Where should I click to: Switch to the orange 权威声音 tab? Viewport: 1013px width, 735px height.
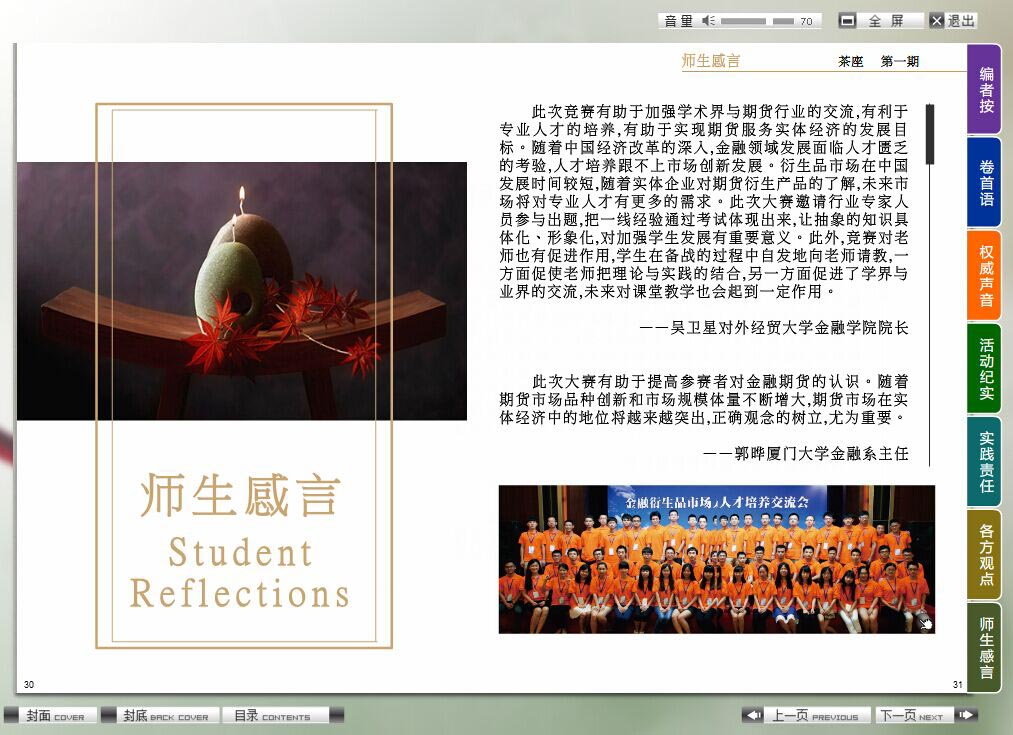[986, 275]
